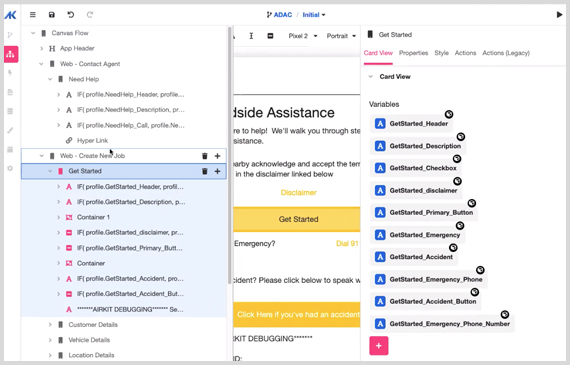Delete the Get Started web page trash icon
The height and width of the screenshot is (365, 570).
205,171
